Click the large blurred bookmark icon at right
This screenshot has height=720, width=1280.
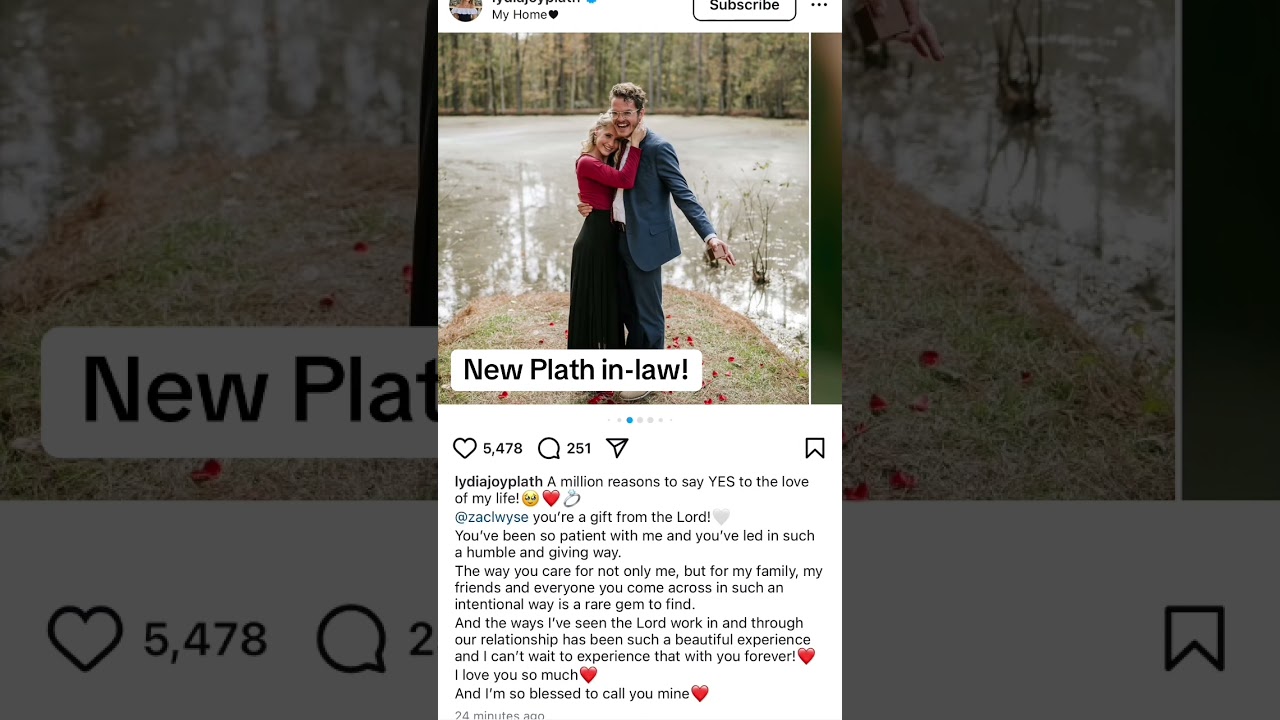1194,638
